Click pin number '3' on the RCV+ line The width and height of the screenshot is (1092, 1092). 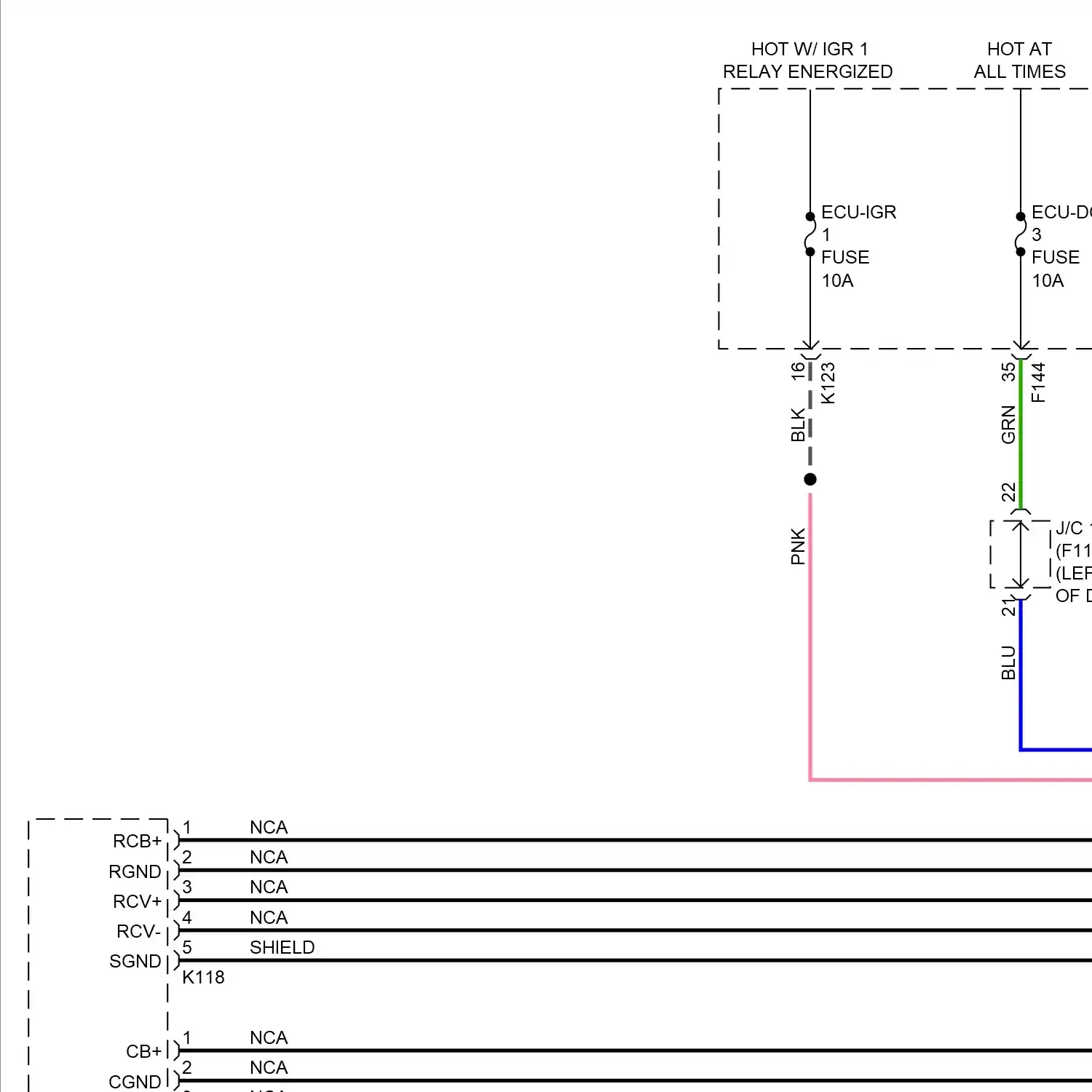(x=187, y=887)
